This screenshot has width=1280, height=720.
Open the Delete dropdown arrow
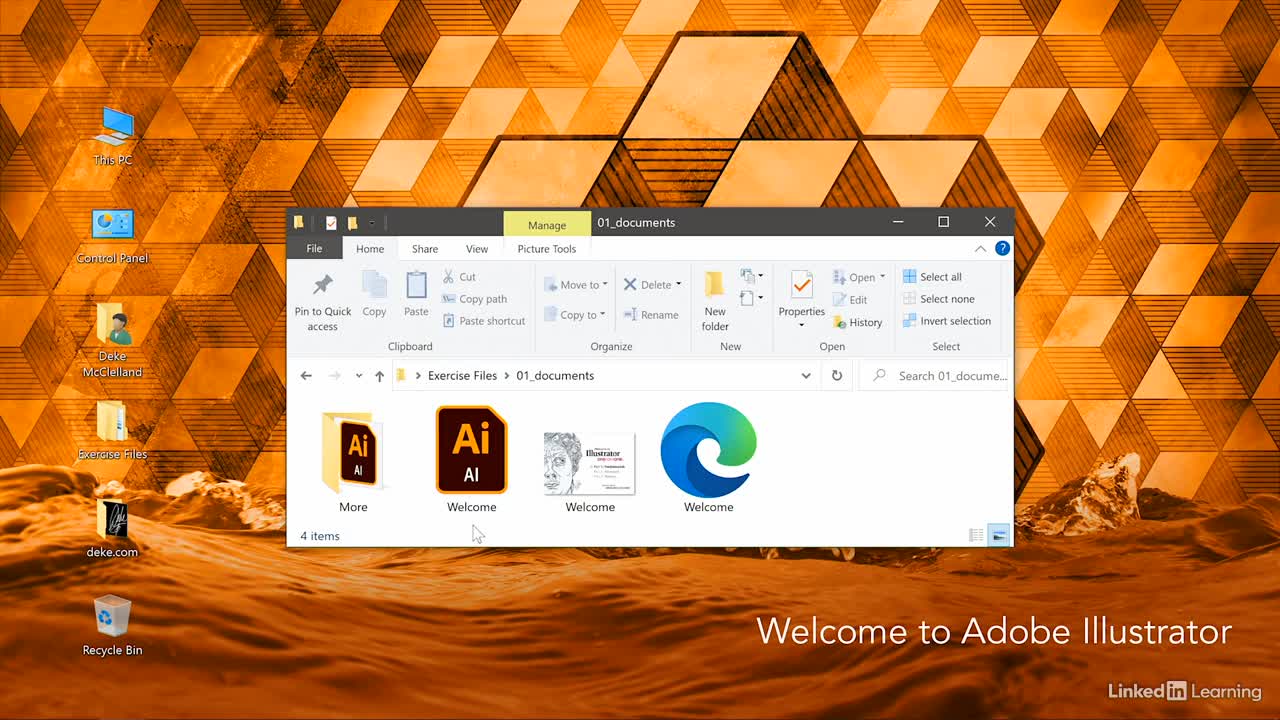pos(679,284)
